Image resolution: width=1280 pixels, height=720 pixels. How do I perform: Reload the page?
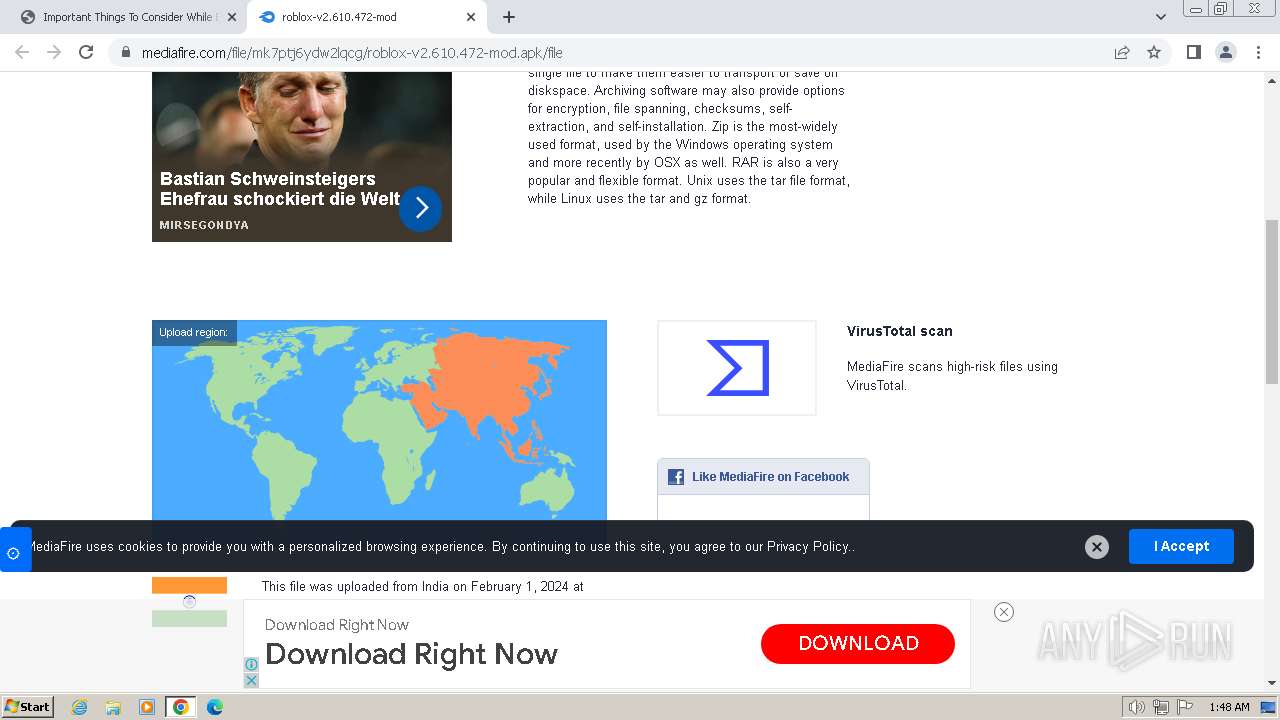86,52
